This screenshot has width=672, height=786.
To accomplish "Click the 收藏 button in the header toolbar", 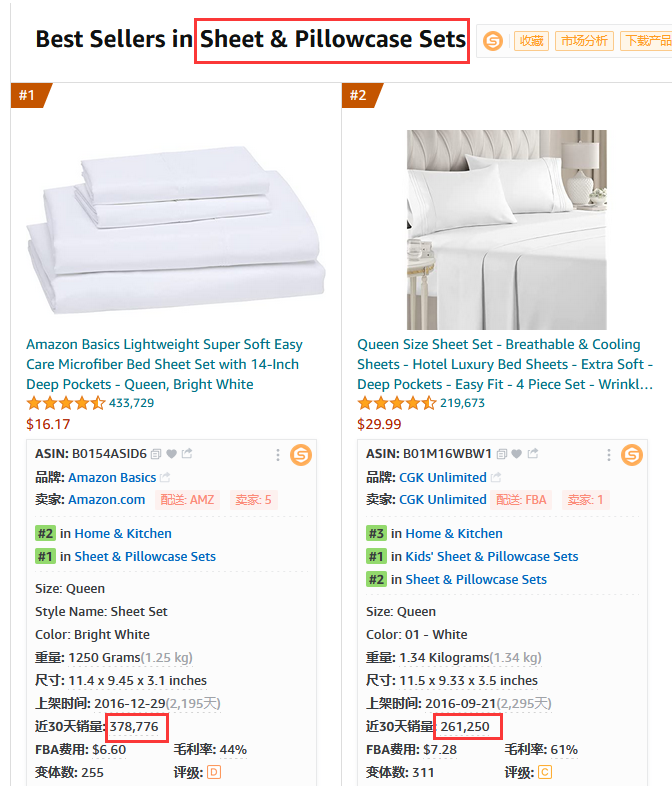I will click(x=531, y=41).
